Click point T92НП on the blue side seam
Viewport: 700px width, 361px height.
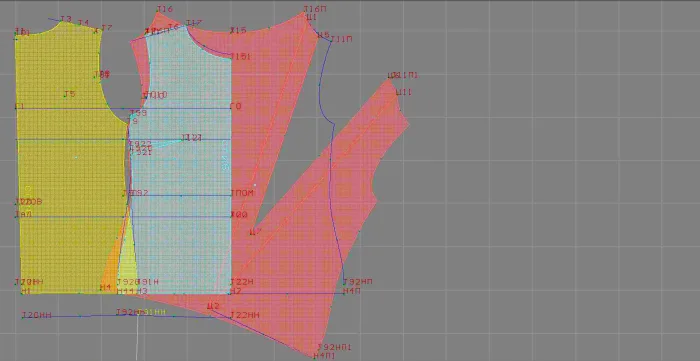358,282
